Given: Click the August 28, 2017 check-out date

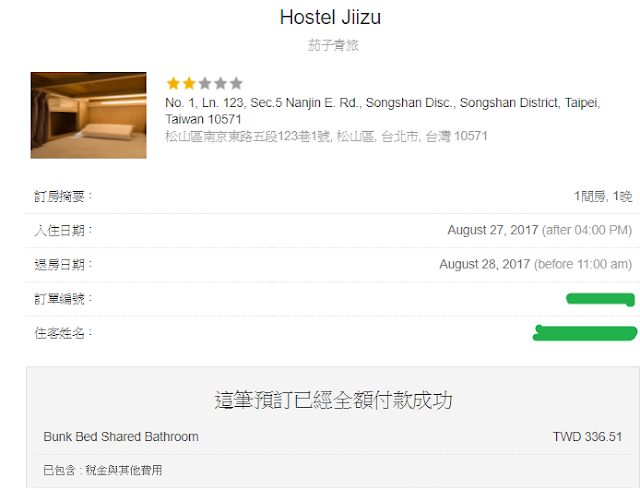Looking at the screenshot, I should (484, 264).
